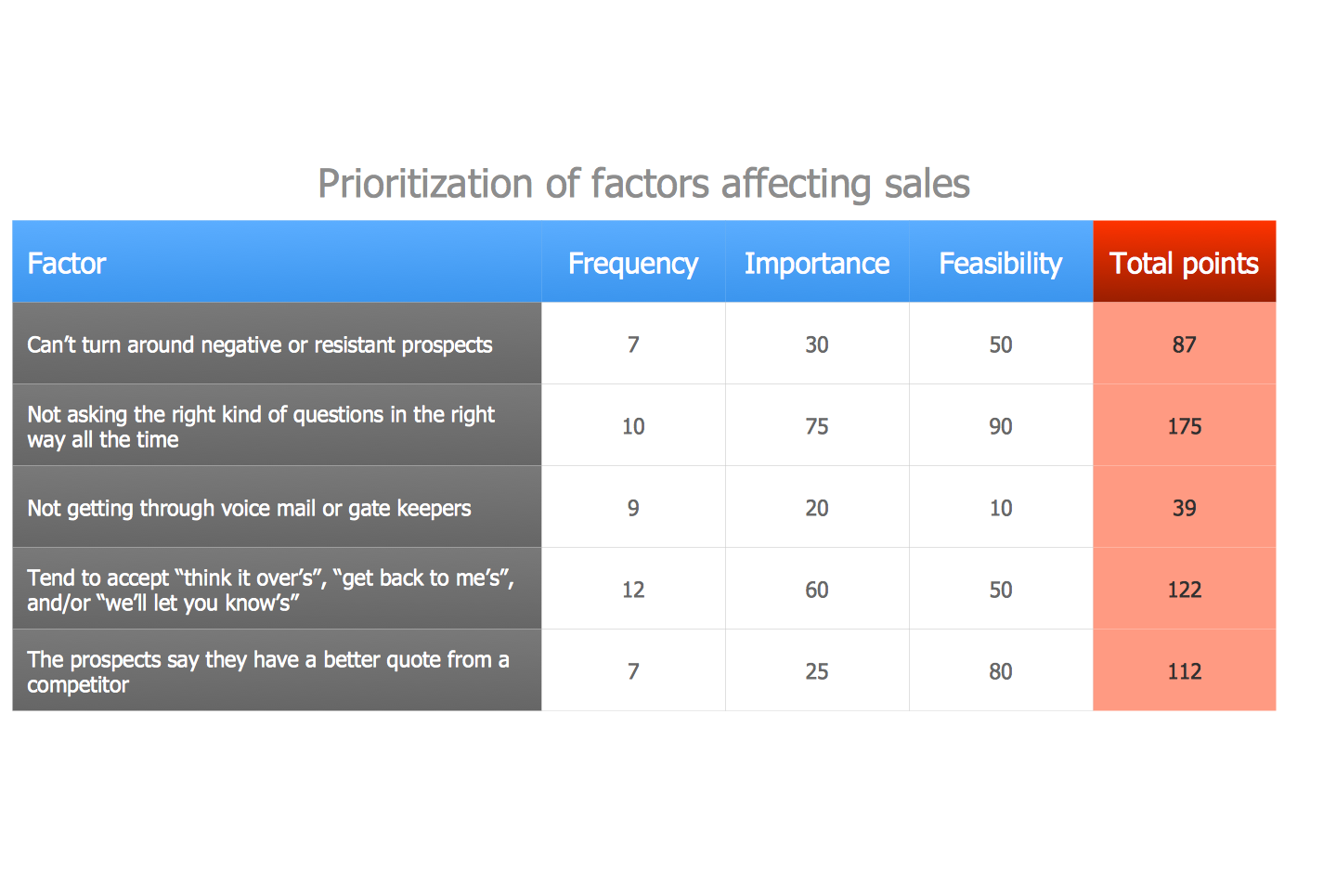Click the Frequency column header

click(632, 263)
